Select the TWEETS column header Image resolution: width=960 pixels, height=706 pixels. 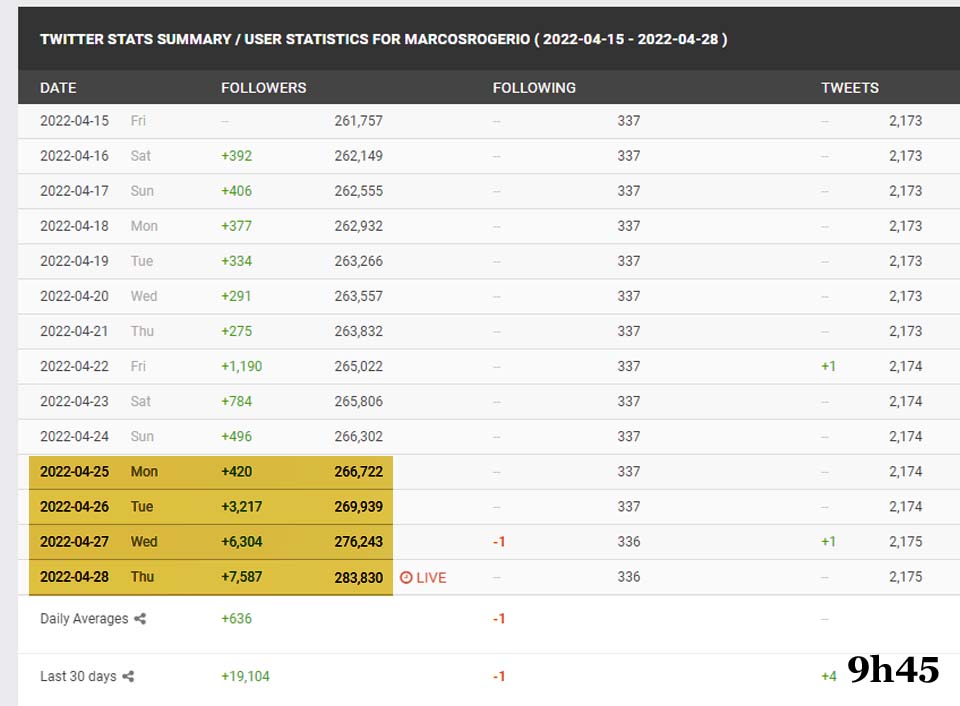pyautogui.click(x=850, y=88)
